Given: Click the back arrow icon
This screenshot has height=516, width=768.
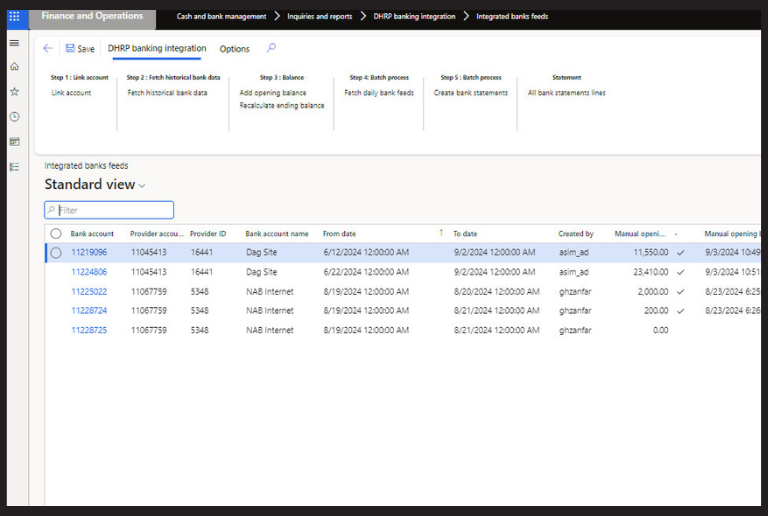Looking at the screenshot, I should tap(48, 48).
